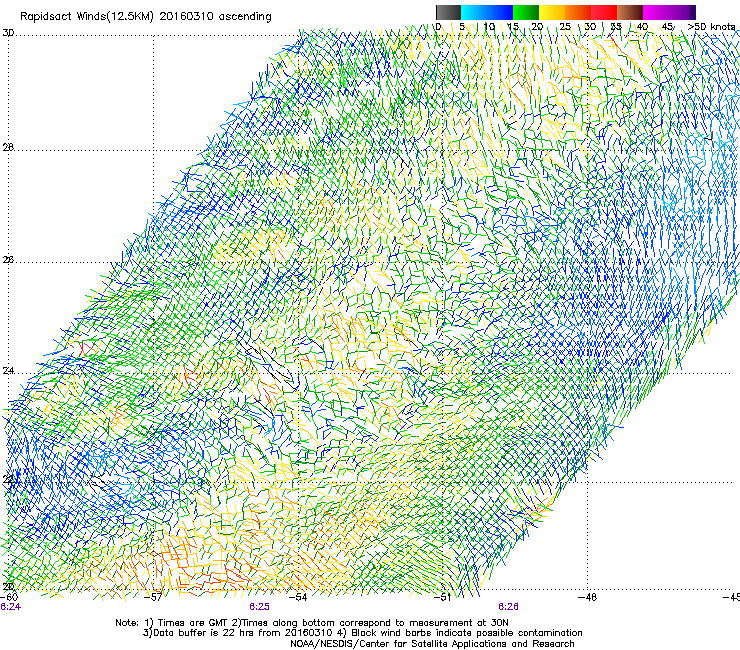The image size is (740, 650).
Task: Click the '40' legend scale label
Action: click(x=642, y=27)
